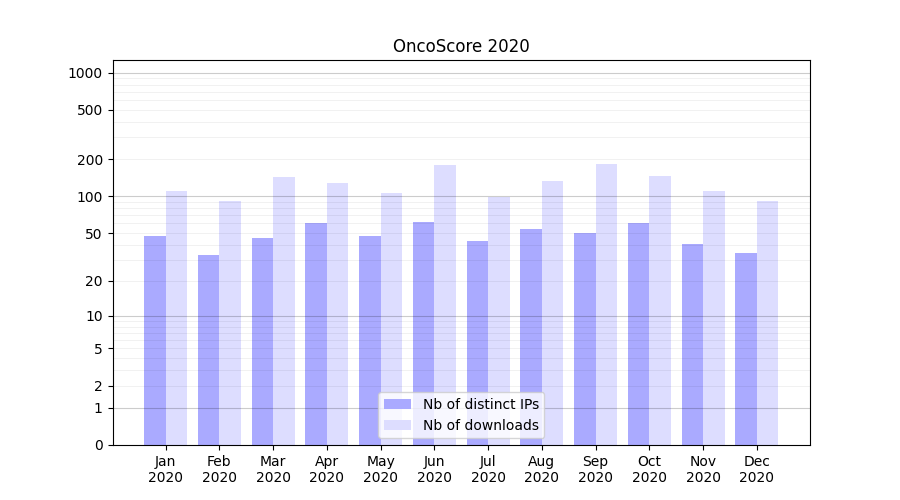Select the Nov 2020 x-axis label
900x500 pixels.
703,469
